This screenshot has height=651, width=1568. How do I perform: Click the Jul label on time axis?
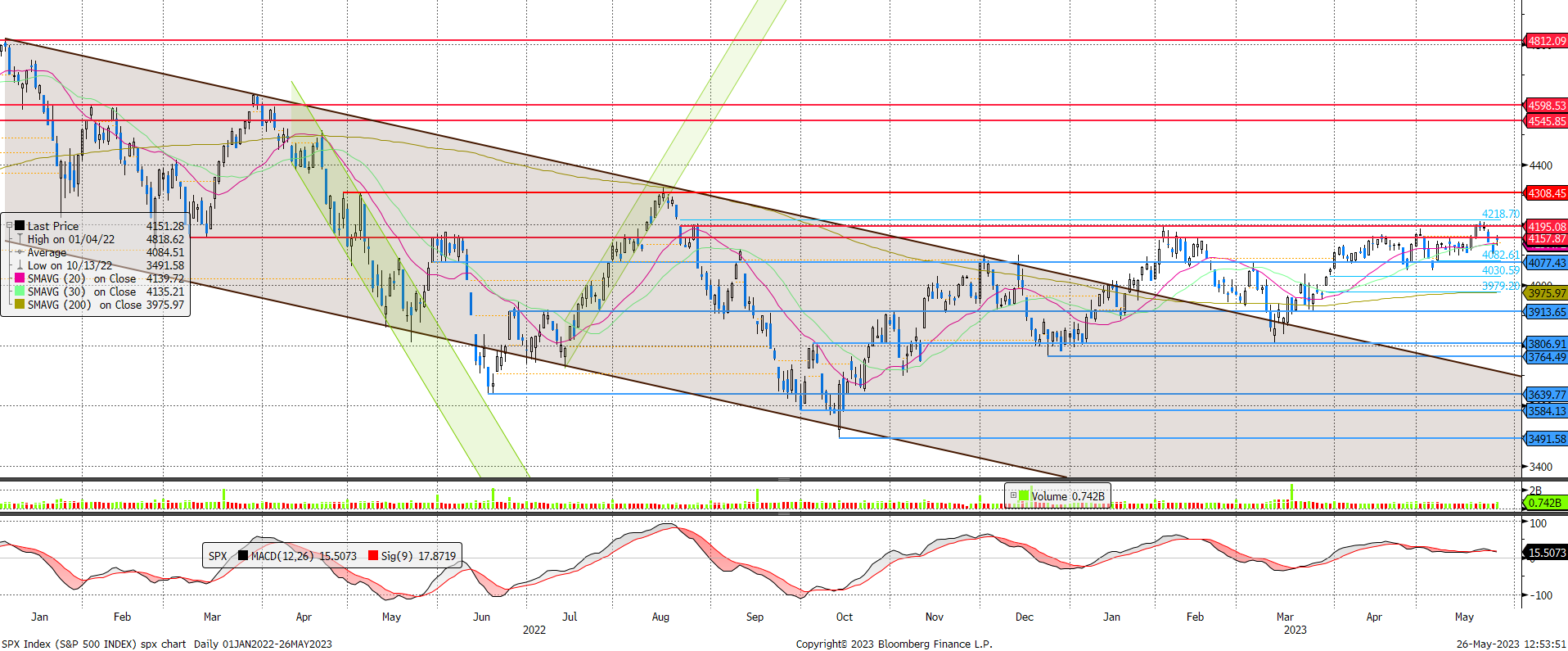[570, 617]
